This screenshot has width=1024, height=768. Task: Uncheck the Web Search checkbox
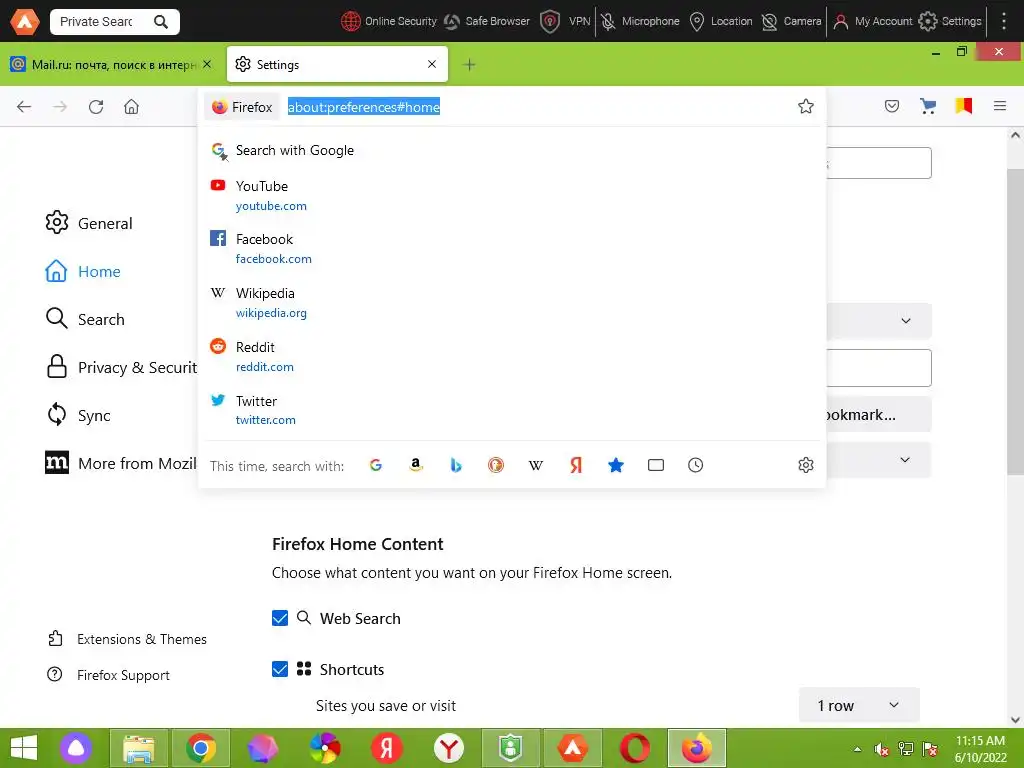coord(280,618)
